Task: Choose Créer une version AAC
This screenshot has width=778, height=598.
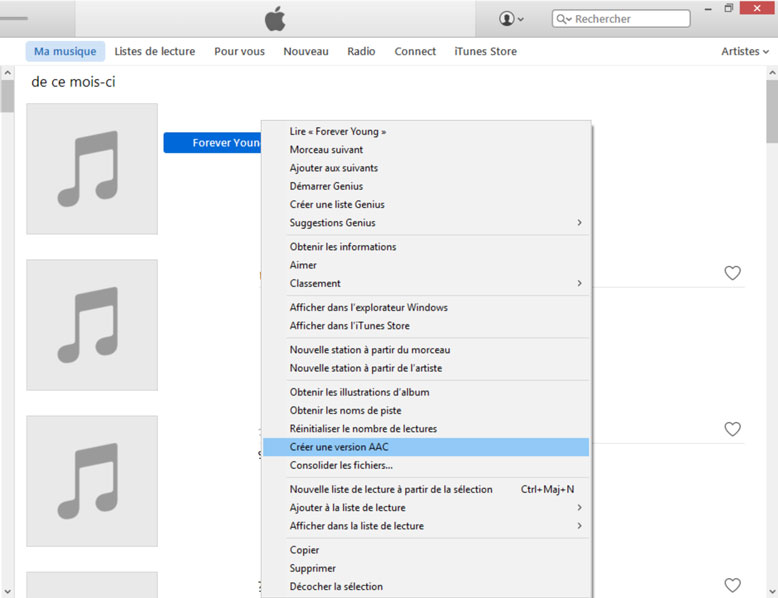Action: [x=426, y=447]
